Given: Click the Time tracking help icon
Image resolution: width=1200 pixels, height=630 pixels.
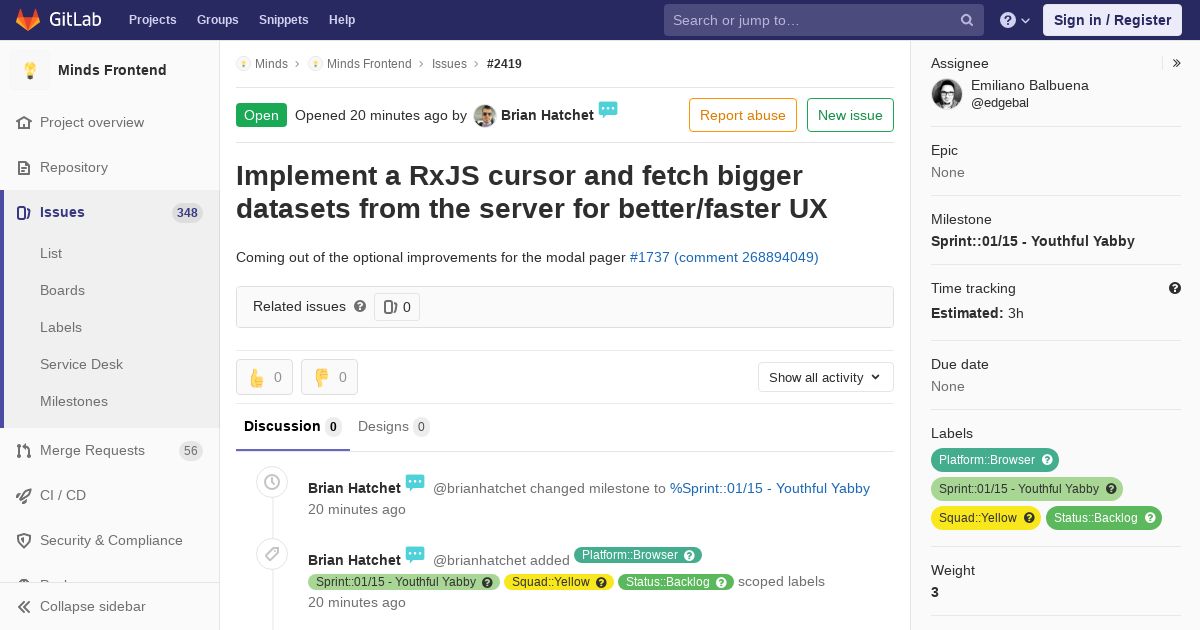Looking at the screenshot, I should [x=1175, y=288].
